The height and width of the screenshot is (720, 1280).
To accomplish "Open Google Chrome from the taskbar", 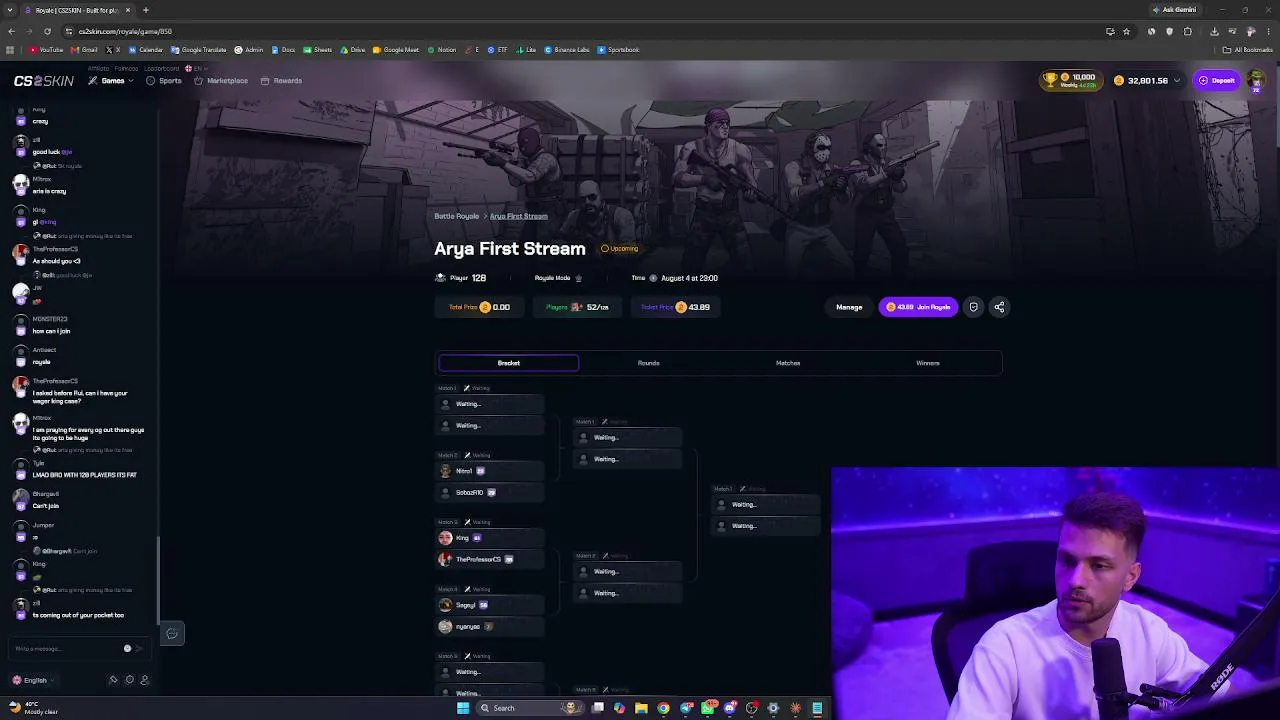I will [x=663, y=708].
